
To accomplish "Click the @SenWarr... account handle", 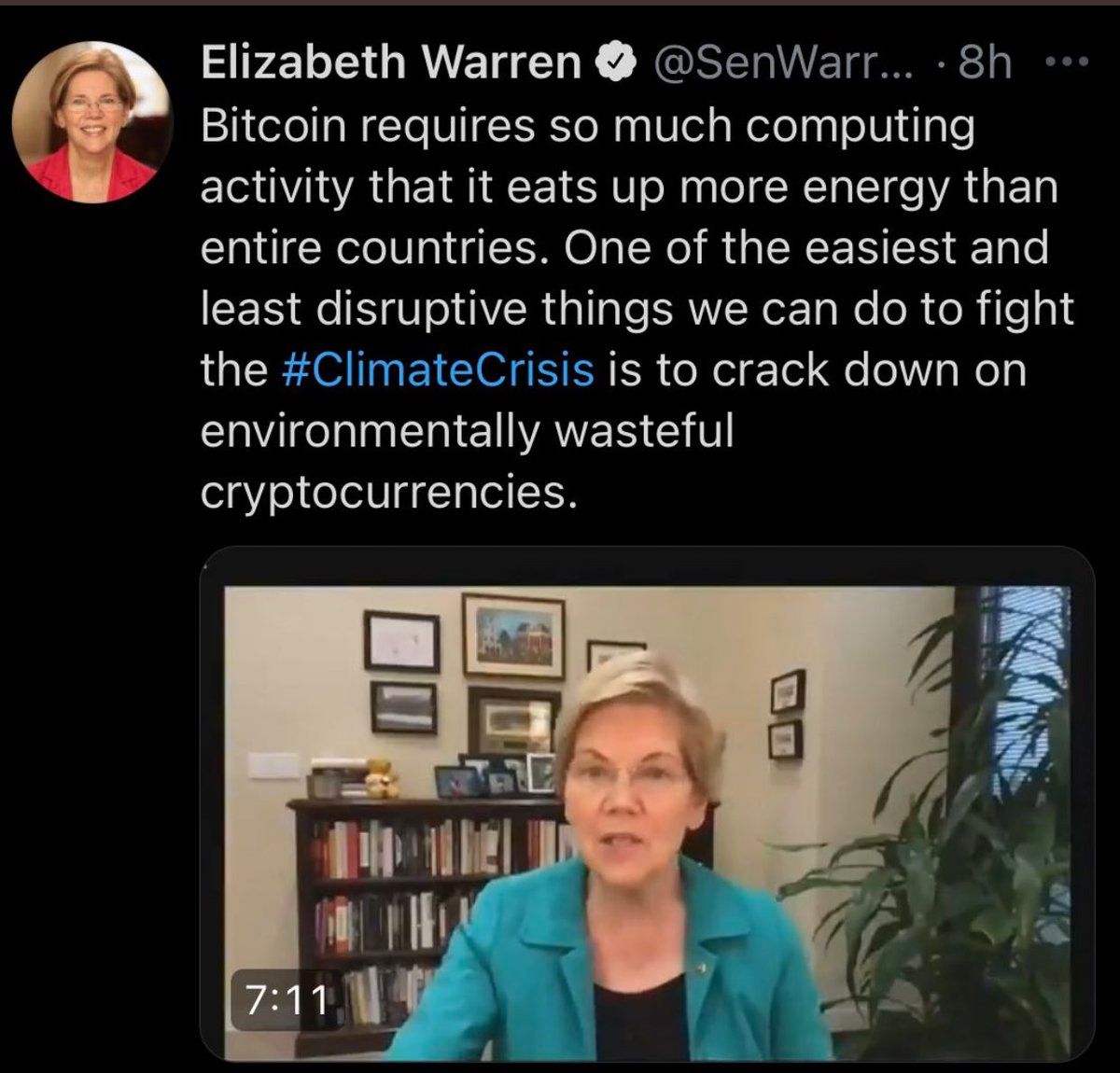I will pos(783,63).
